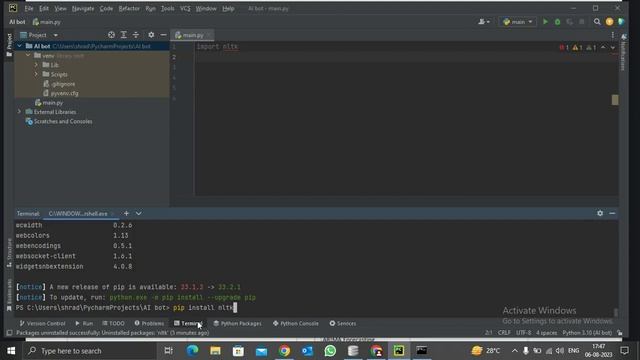The width and height of the screenshot is (640, 360).
Task: Select Scratches and Consoles
Action: (59, 121)
